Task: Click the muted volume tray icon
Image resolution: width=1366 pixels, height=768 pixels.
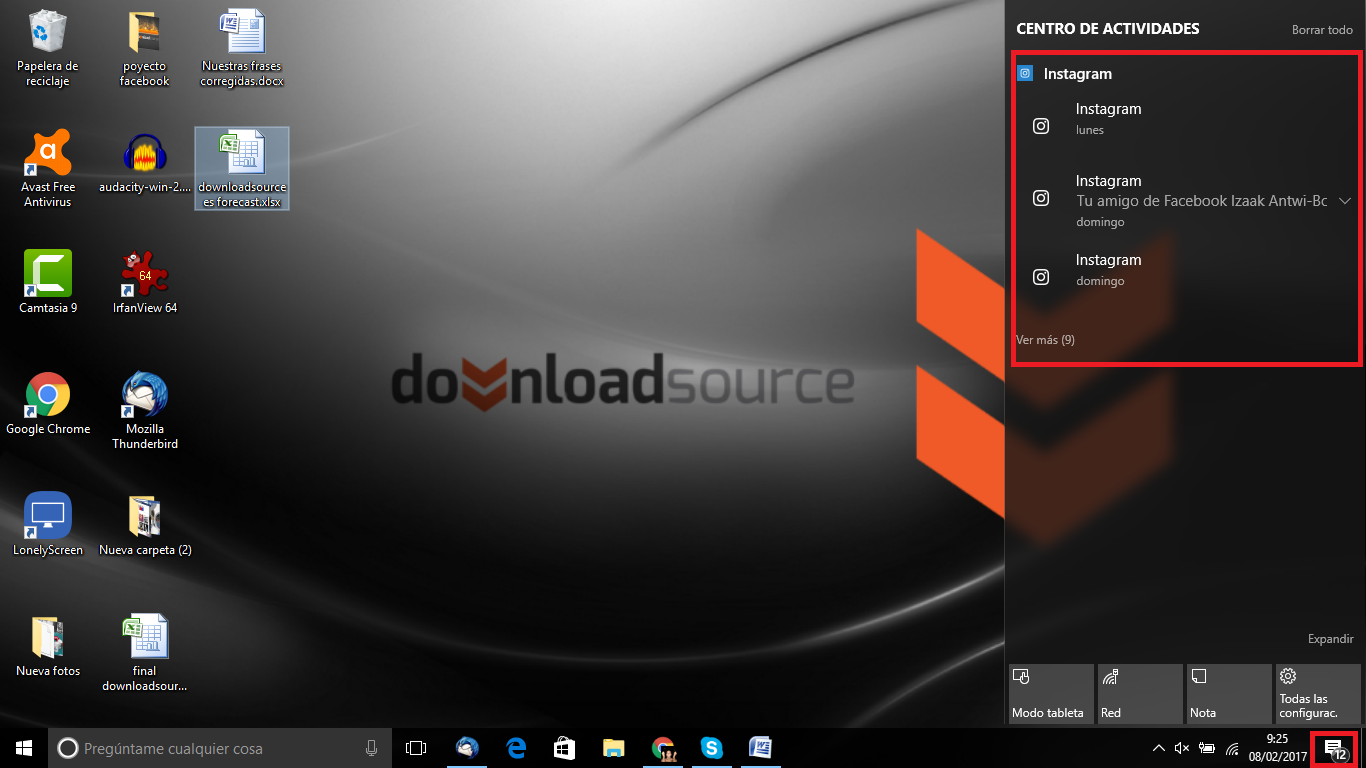Action: tap(1182, 748)
